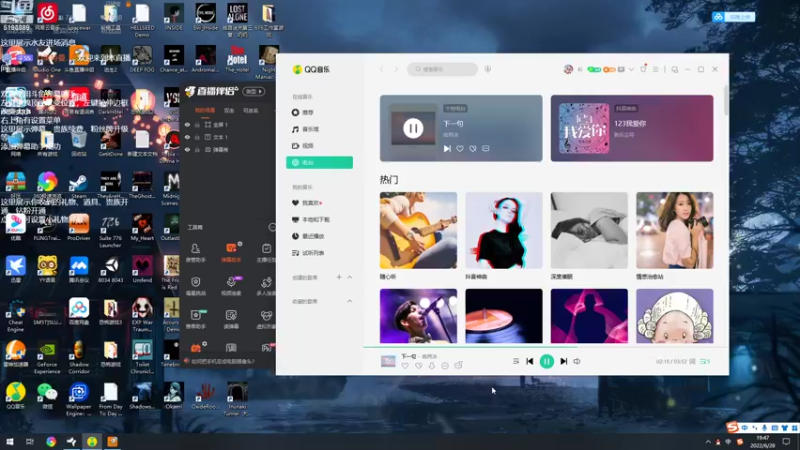Open the play queue with 5 songs

tap(705, 361)
